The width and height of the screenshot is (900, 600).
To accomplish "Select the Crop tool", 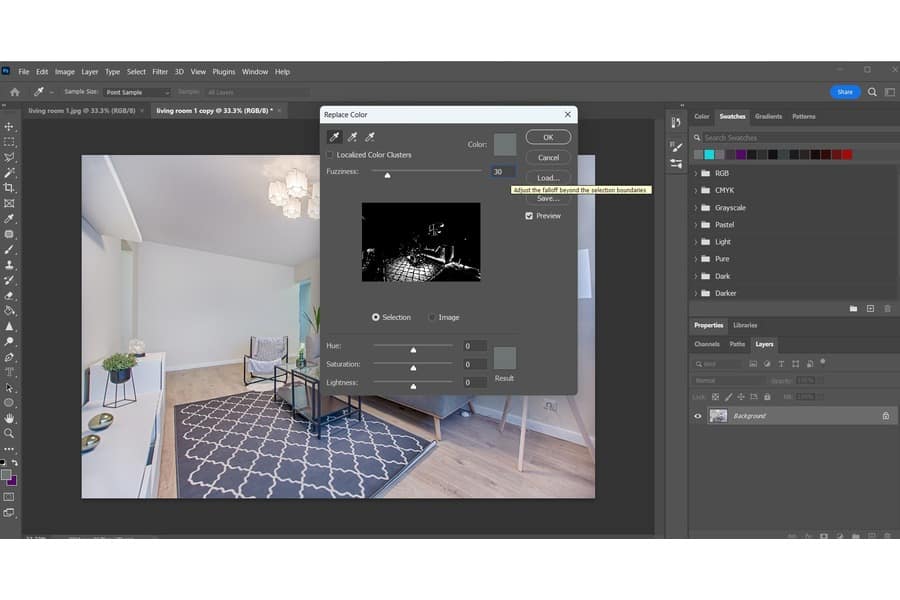I will click(9, 188).
